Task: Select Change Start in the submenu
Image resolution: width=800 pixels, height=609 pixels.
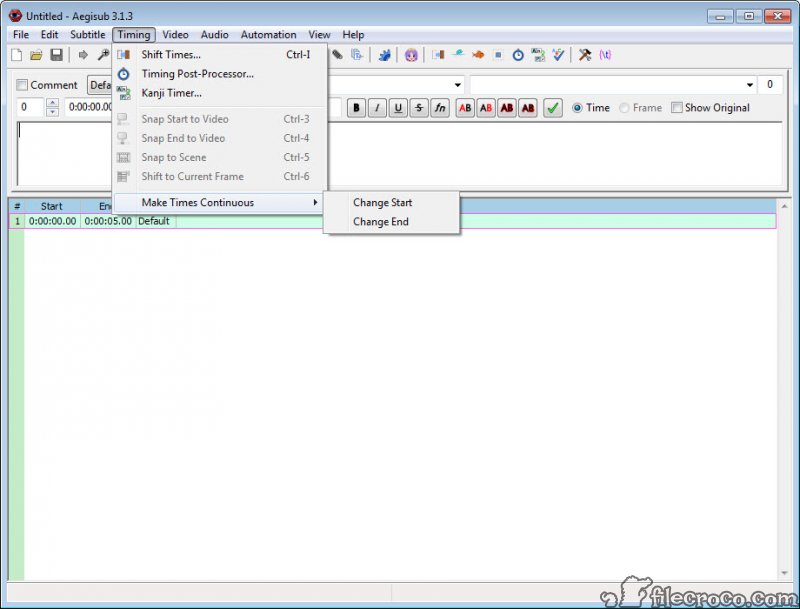Action: (x=391, y=202)
